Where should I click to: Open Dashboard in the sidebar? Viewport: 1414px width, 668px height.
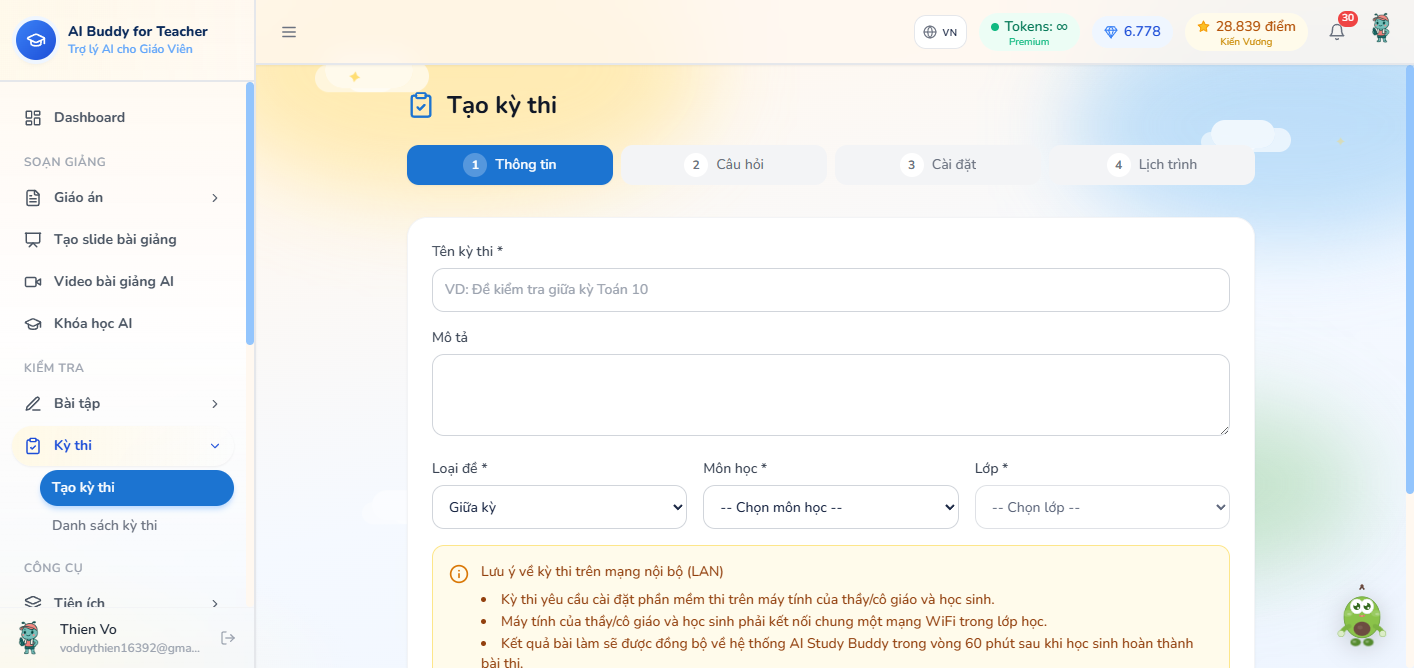122,118
